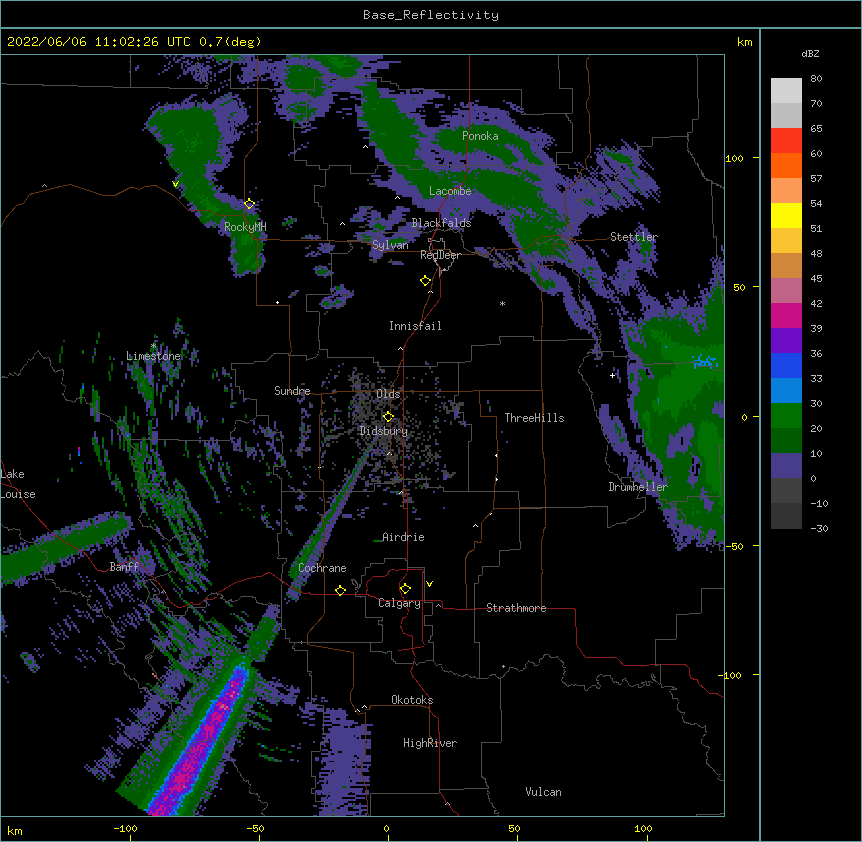Select the Limestone label

pos(153,356)
